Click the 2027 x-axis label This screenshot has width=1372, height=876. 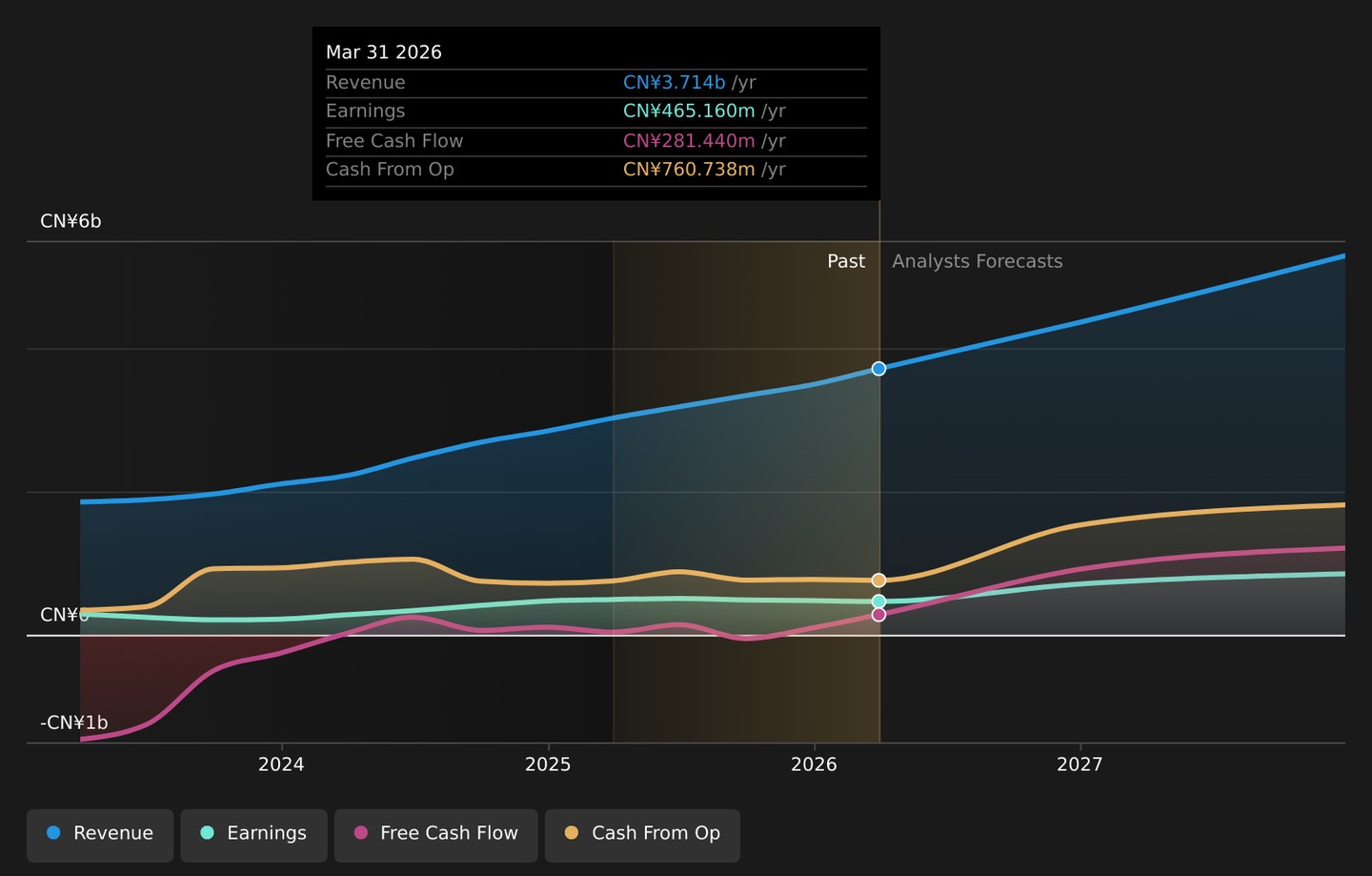(x=1079, y=764)
